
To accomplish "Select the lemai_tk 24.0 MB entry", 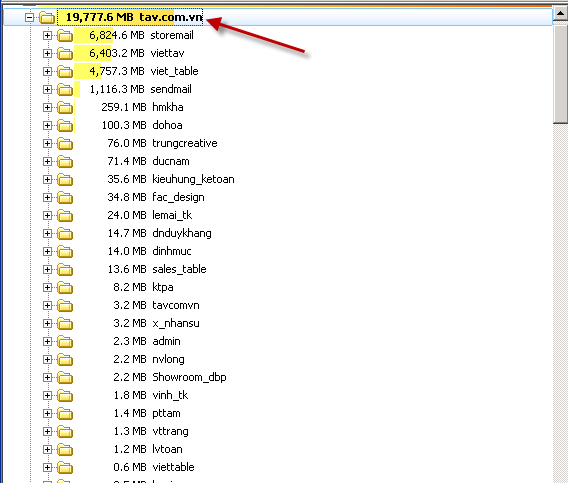I will (x=150, y=215).
